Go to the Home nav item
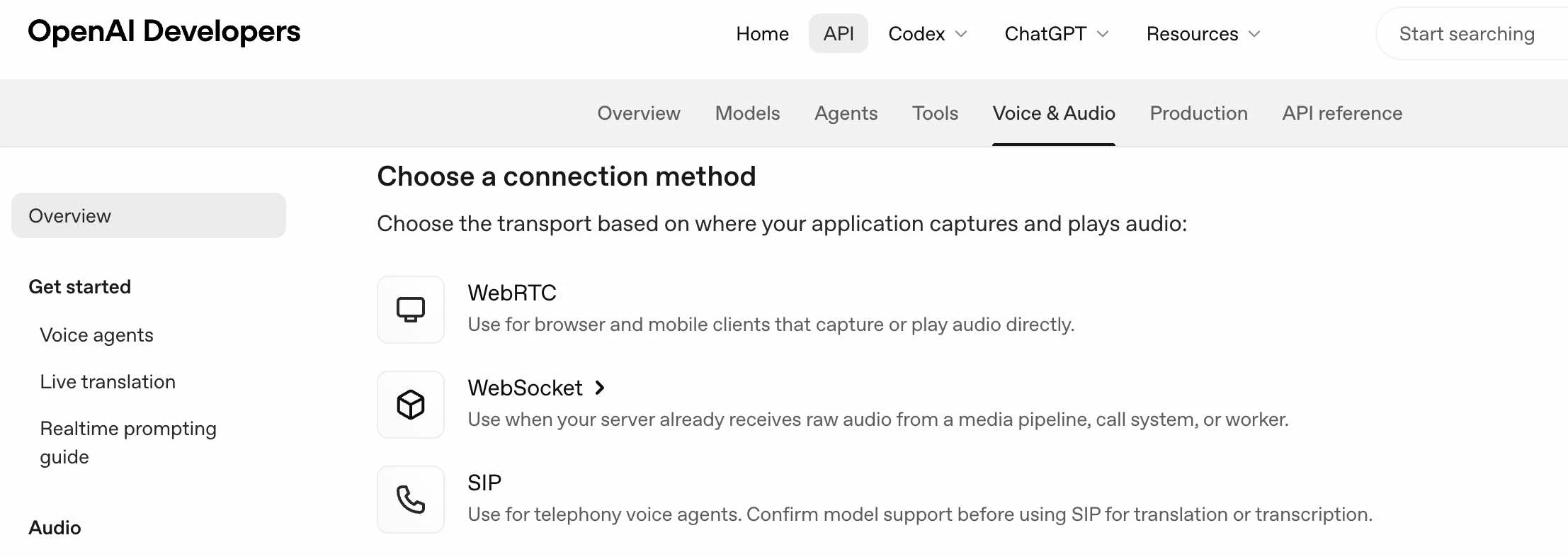 pyautogui.click(x=762, y=34)
